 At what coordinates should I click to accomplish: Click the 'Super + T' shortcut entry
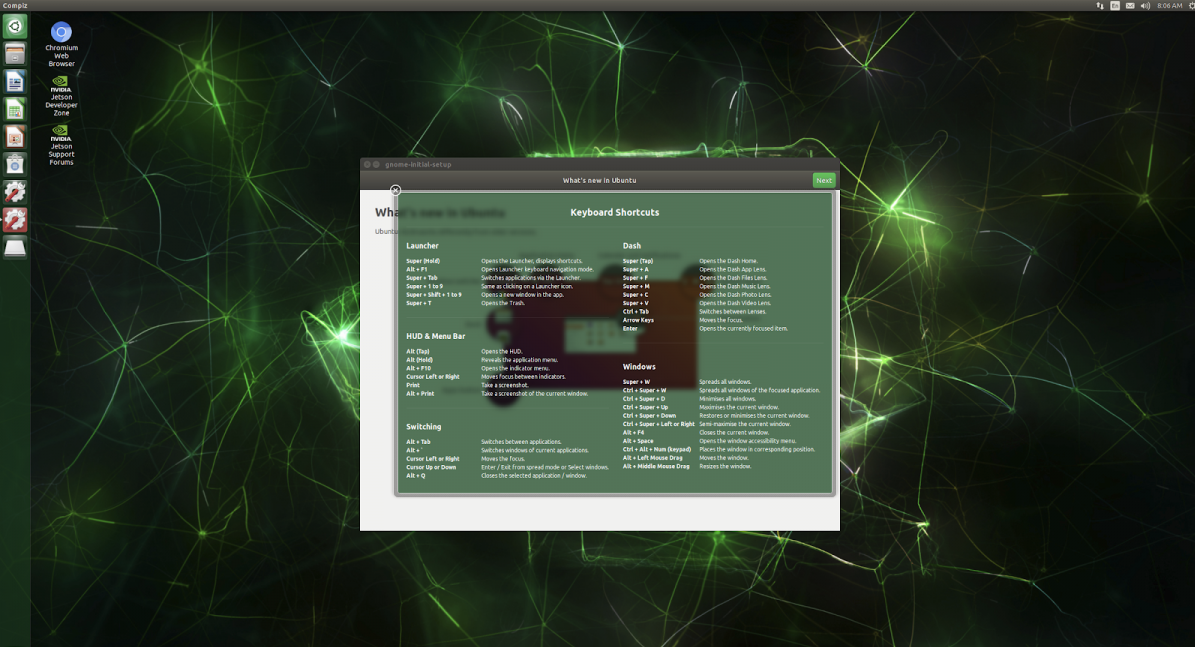[419, 303]
